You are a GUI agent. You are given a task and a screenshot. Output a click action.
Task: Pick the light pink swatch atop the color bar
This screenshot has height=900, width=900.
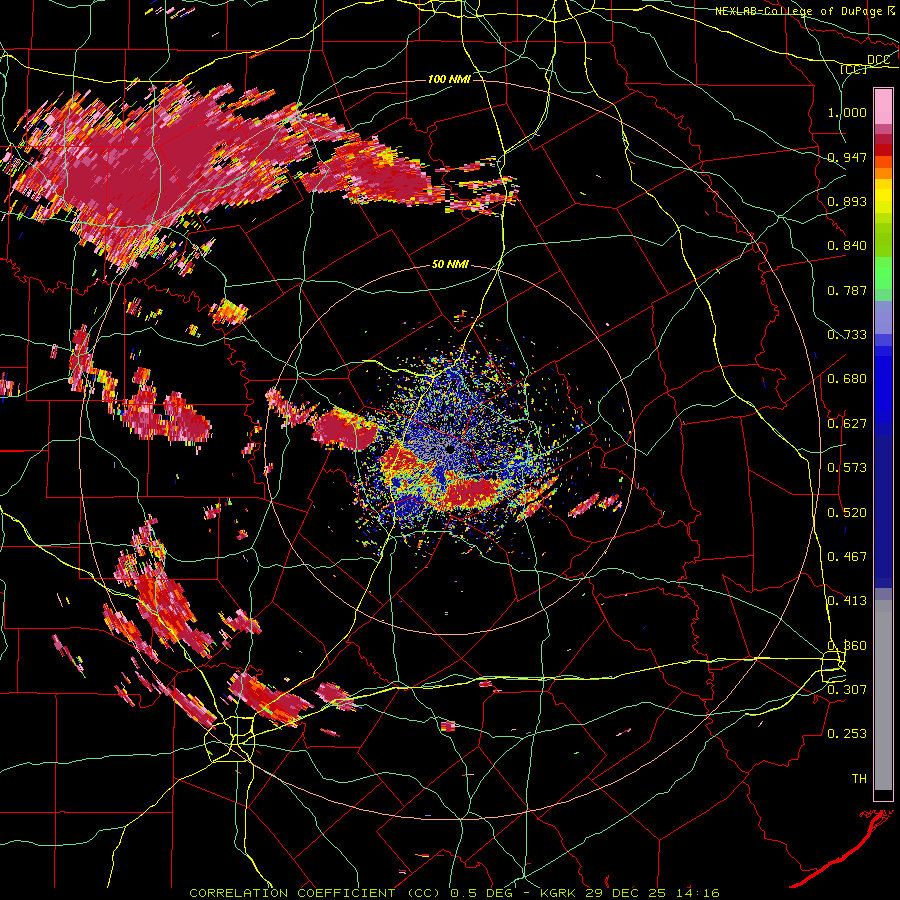tap(883, 106)
